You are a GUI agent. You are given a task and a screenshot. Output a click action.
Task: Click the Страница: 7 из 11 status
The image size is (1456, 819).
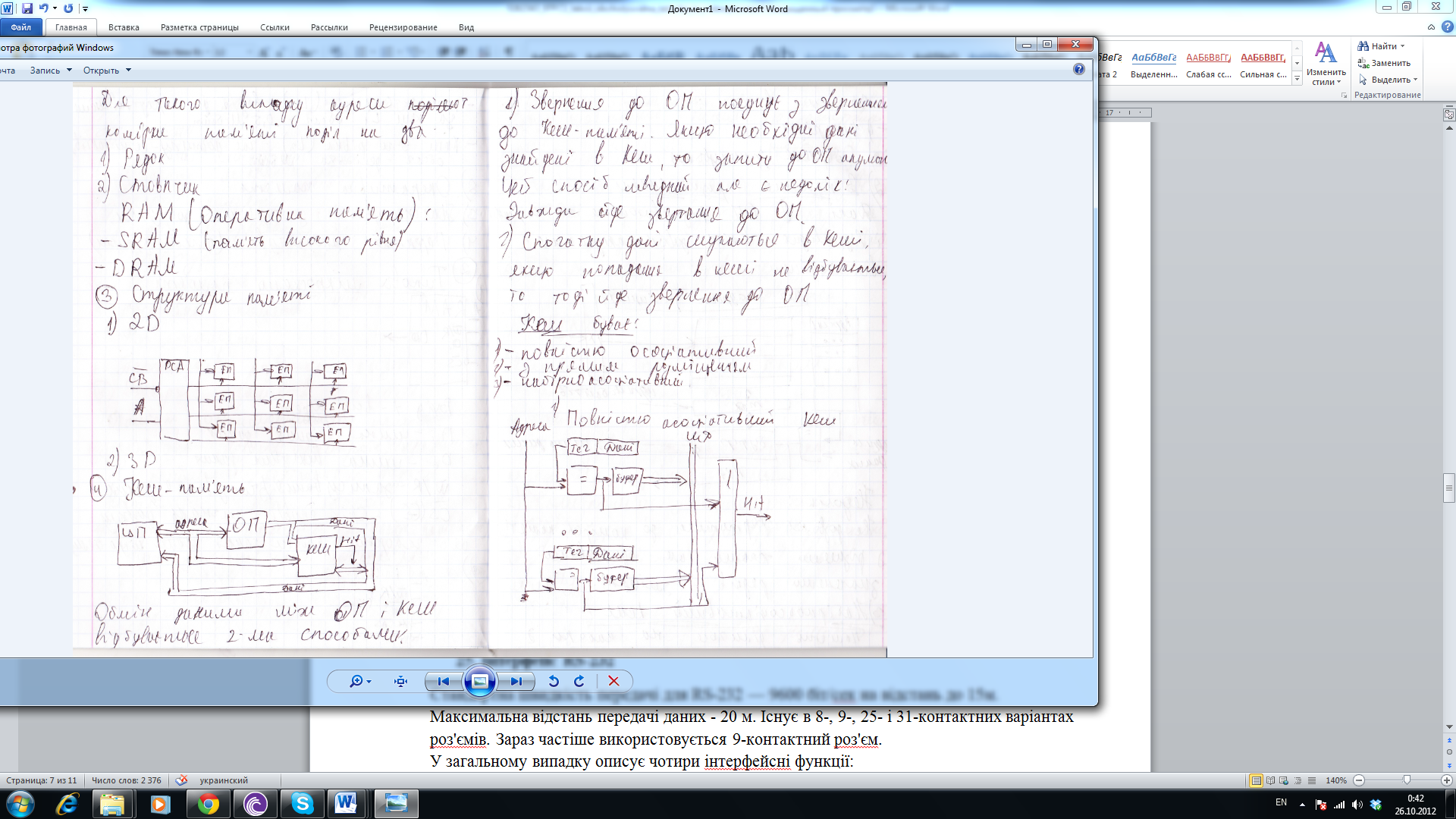click(x=42, y=780)
